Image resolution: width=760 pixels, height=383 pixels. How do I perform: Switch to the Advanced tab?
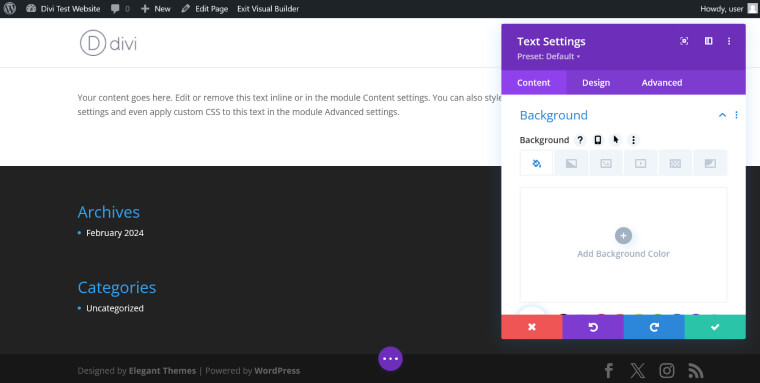(x=662, y=82)
